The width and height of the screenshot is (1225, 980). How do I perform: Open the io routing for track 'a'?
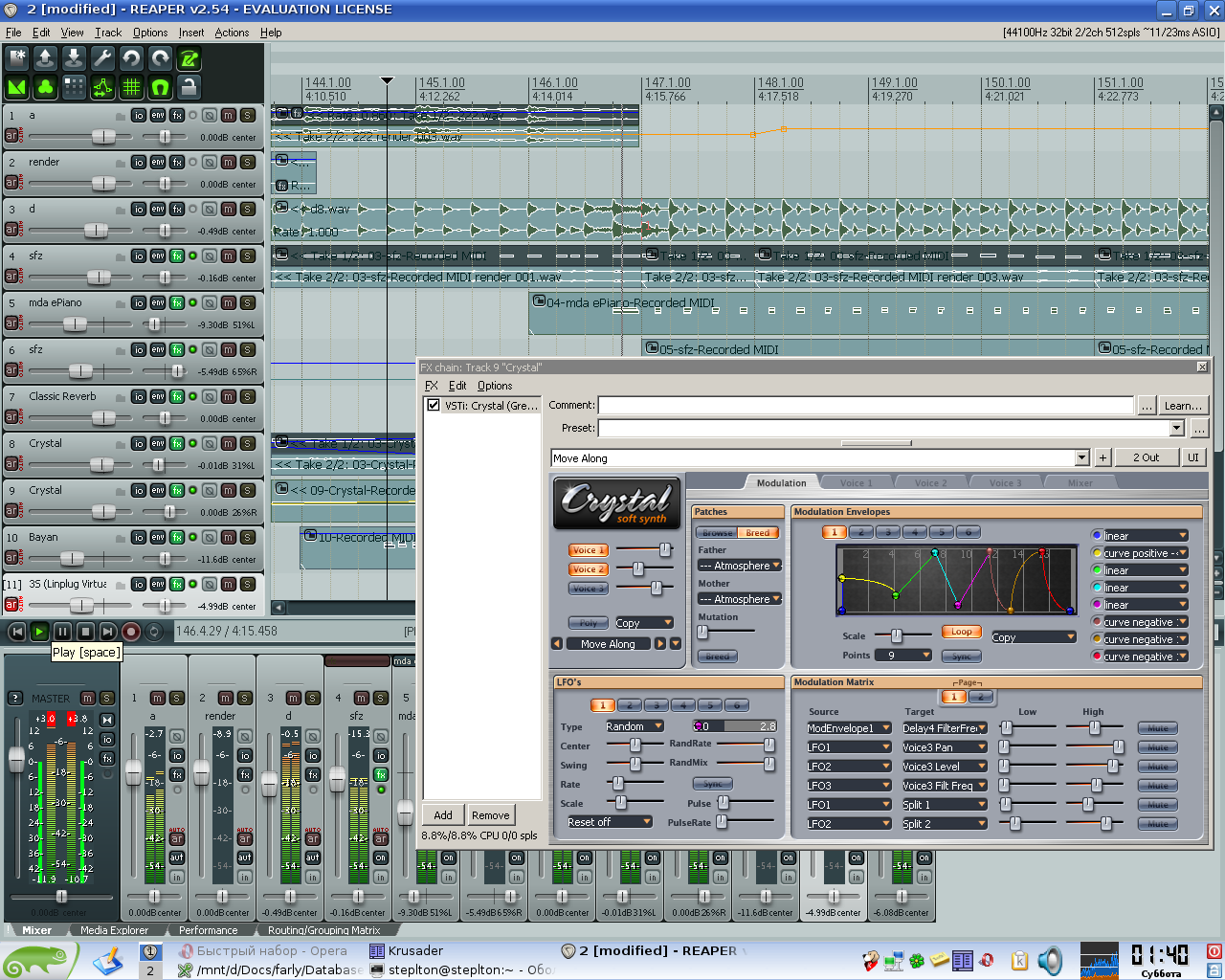139,115
